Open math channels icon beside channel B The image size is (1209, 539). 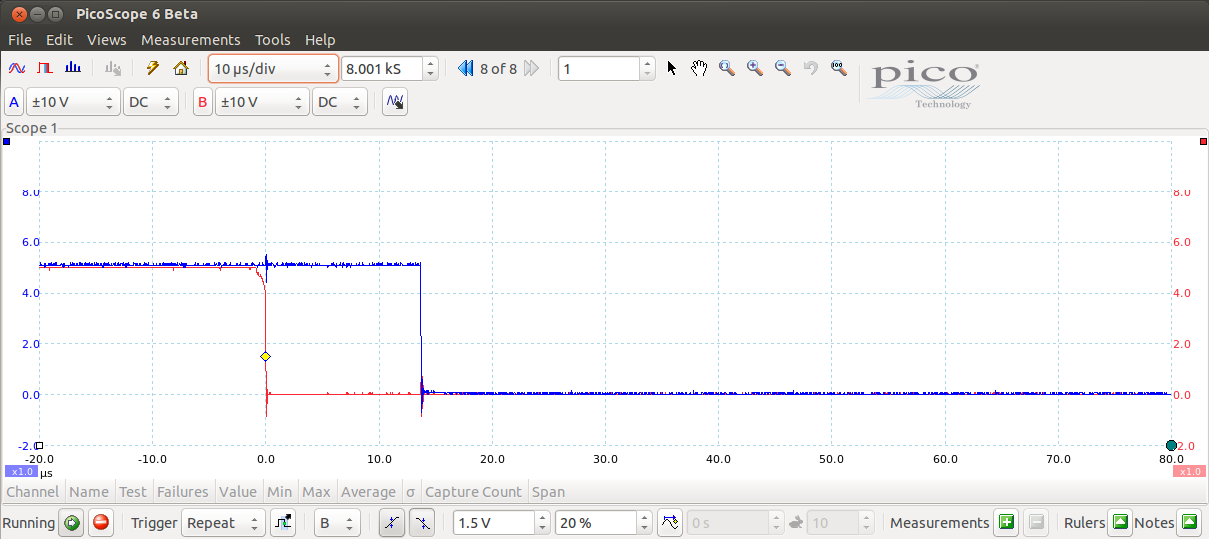point(395,102)
